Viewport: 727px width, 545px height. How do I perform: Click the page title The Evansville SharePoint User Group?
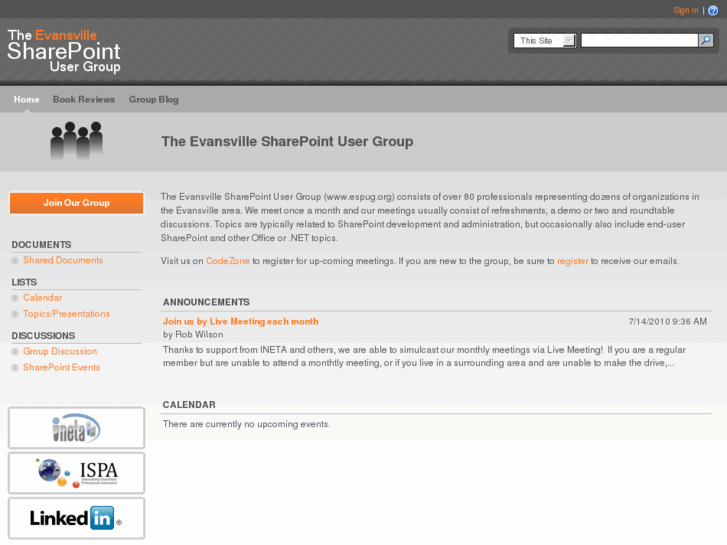click(x=287, y=141)
